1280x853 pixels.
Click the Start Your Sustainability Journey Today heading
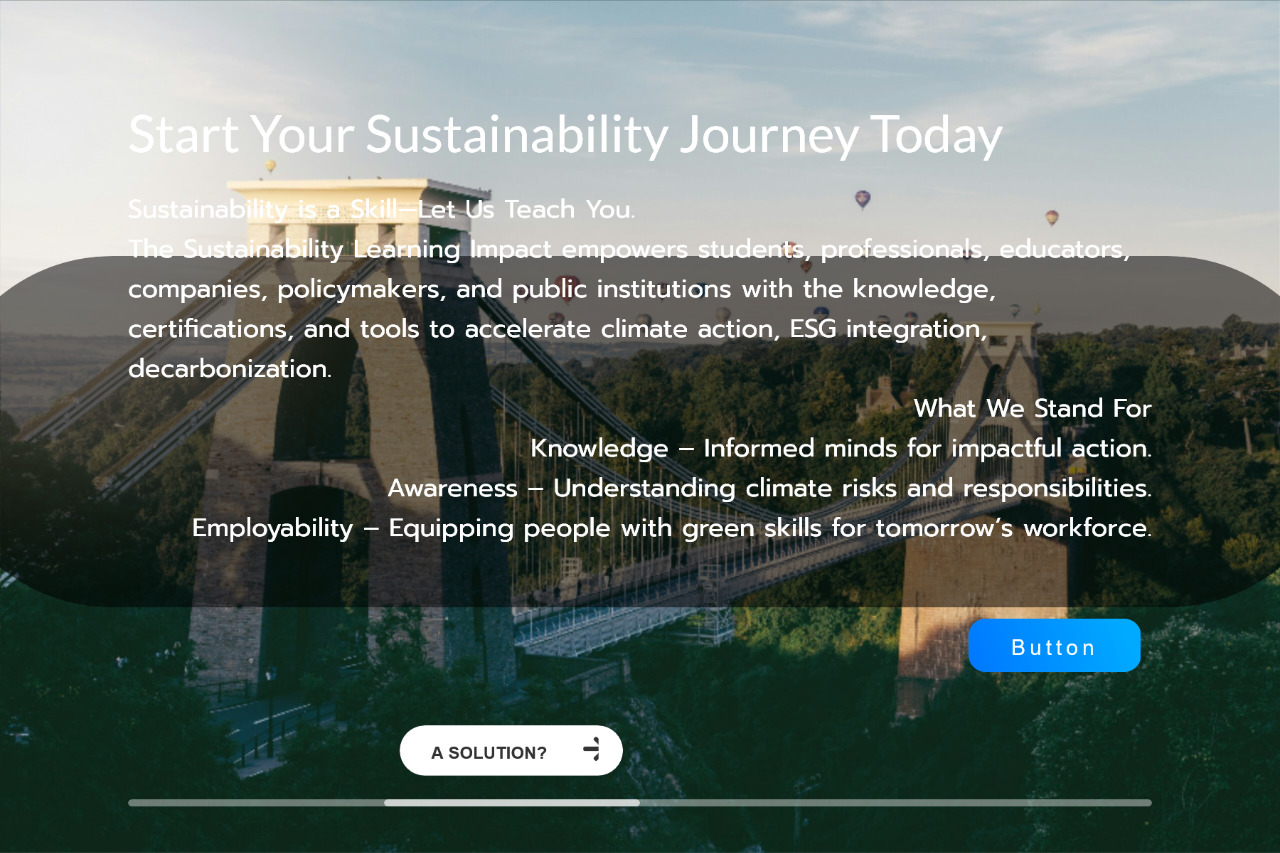[x=565, y=135]
